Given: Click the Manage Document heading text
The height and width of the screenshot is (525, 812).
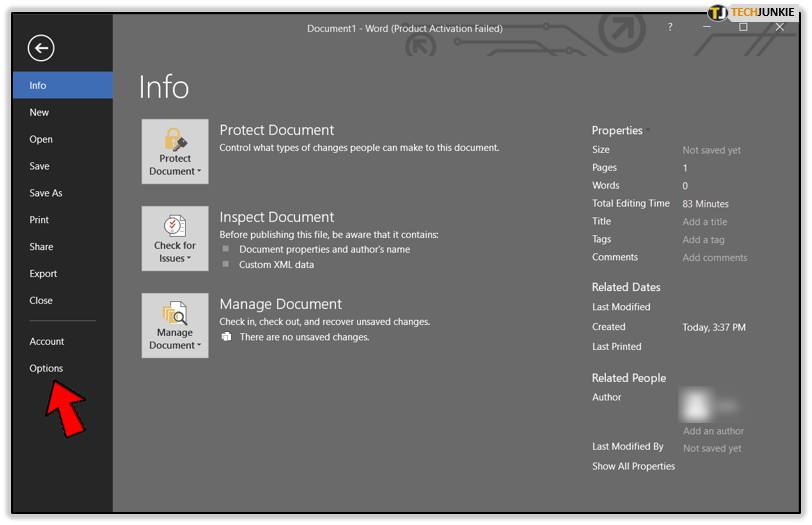Looking at the screenshot, I should pos(281,304).
